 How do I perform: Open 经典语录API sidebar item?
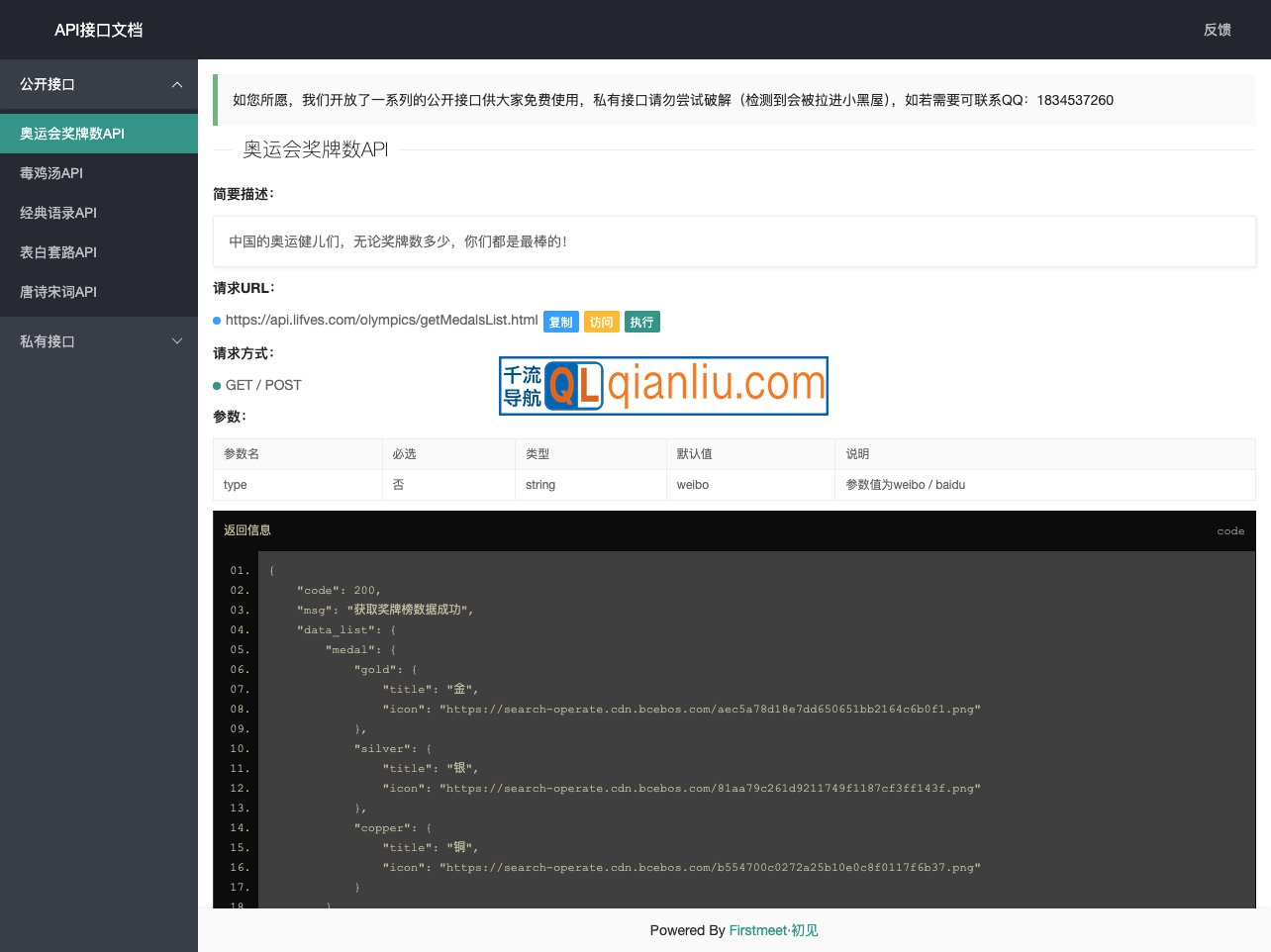coord(58,213)
